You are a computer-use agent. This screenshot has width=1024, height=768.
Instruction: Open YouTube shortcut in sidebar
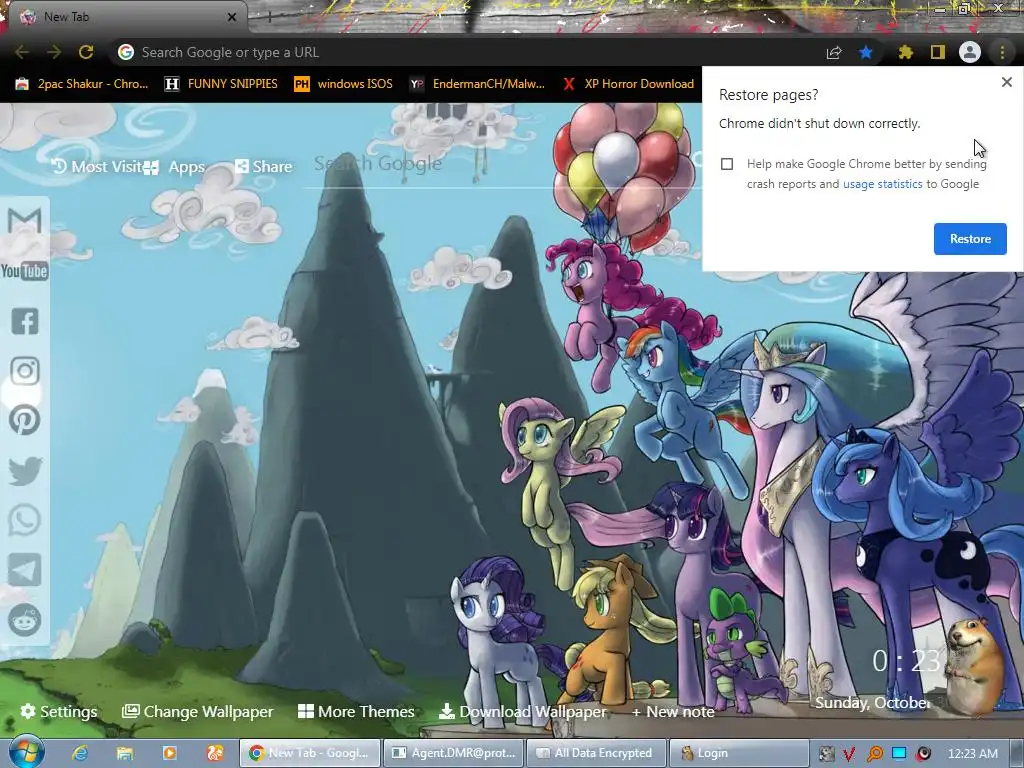point(24,271)
